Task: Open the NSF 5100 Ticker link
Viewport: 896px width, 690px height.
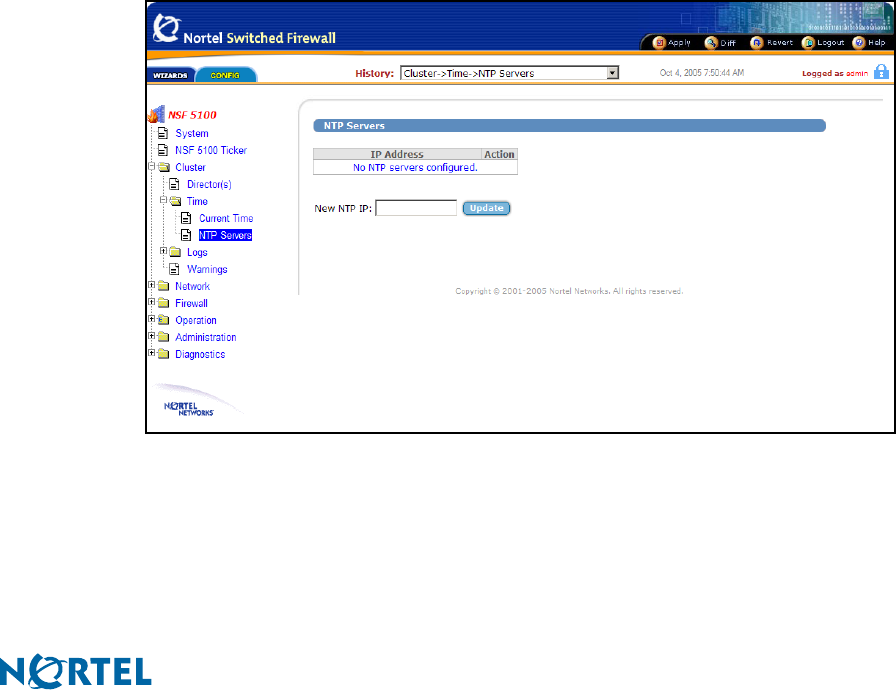Action: point(211,150)
